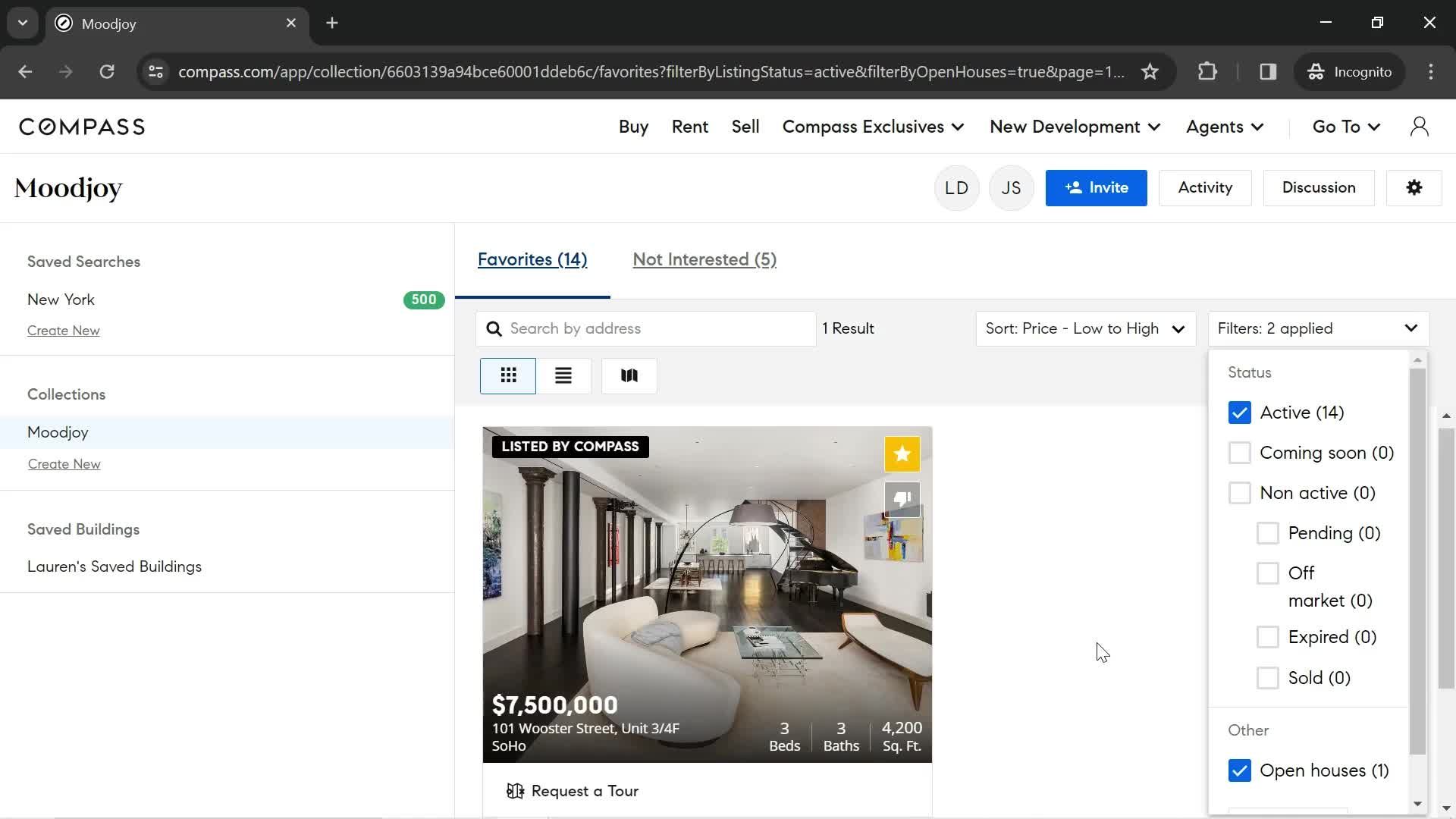Mark listing as not interested thumbs-down
The image size is (1456, 819).
[902, 500]
